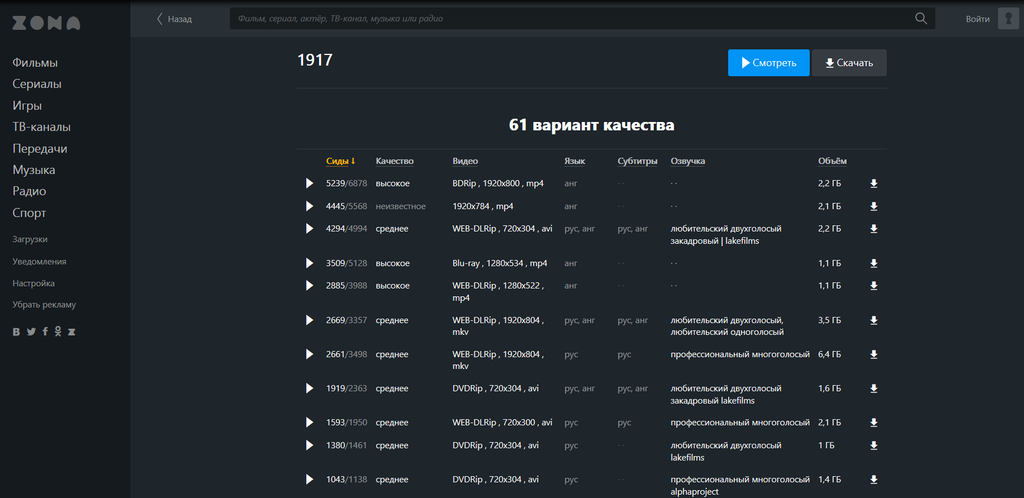The height and width of the screenshot is (498, 1024).
Task: Download the 1593/1950 row file
Action: point(874,422)
